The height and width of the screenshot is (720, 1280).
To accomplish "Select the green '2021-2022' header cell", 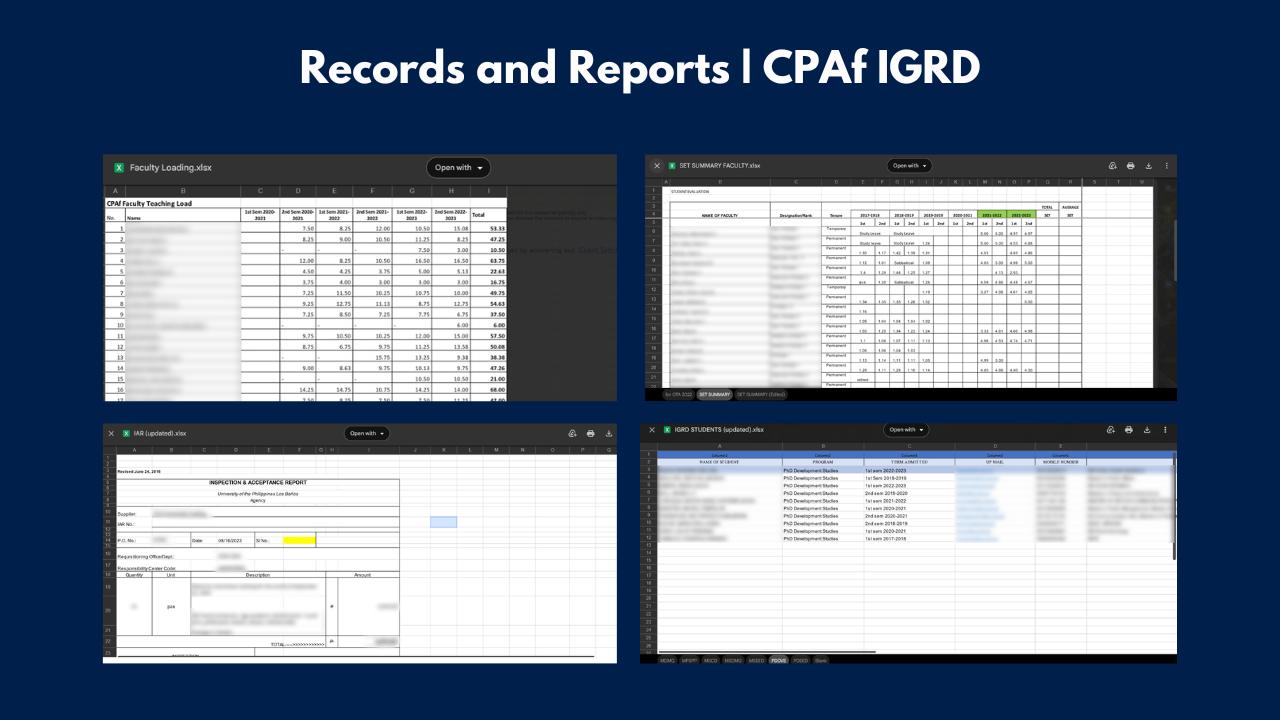I will 993,213.
